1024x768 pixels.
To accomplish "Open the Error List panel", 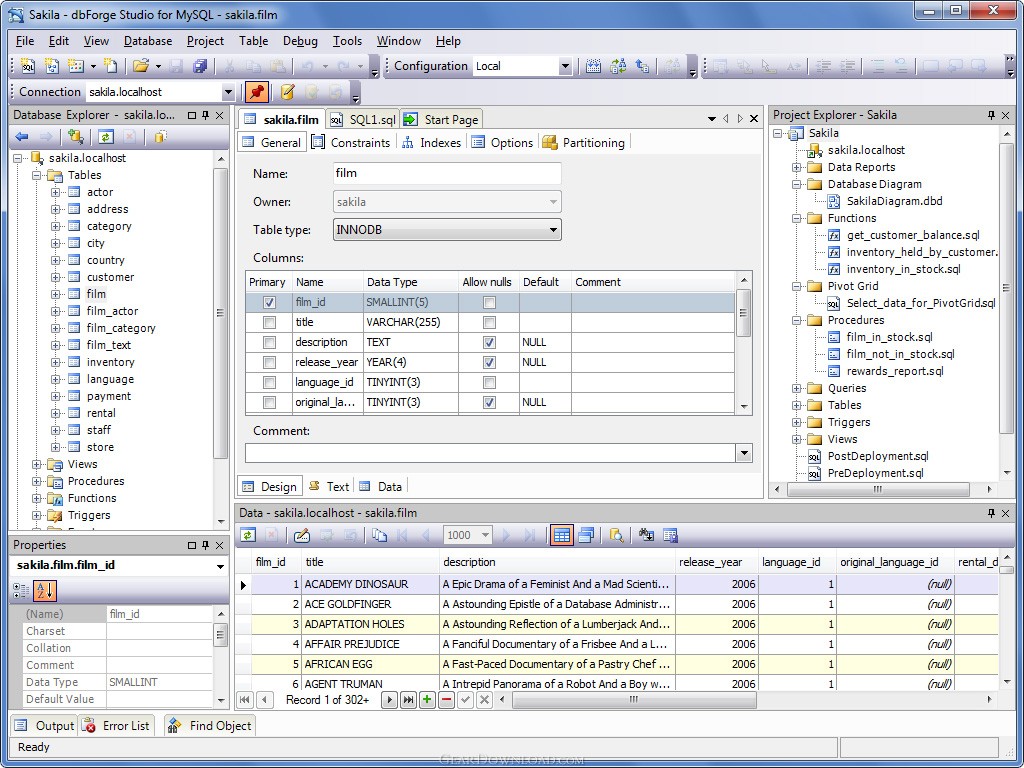I will coord(117,726).
